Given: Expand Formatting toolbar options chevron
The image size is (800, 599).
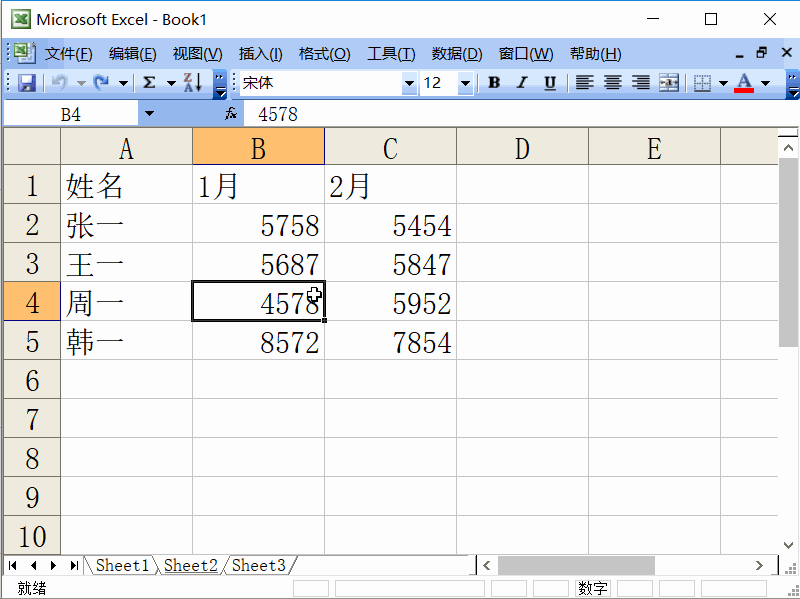Looking at the screenshot, I should [x=792, y=85].
